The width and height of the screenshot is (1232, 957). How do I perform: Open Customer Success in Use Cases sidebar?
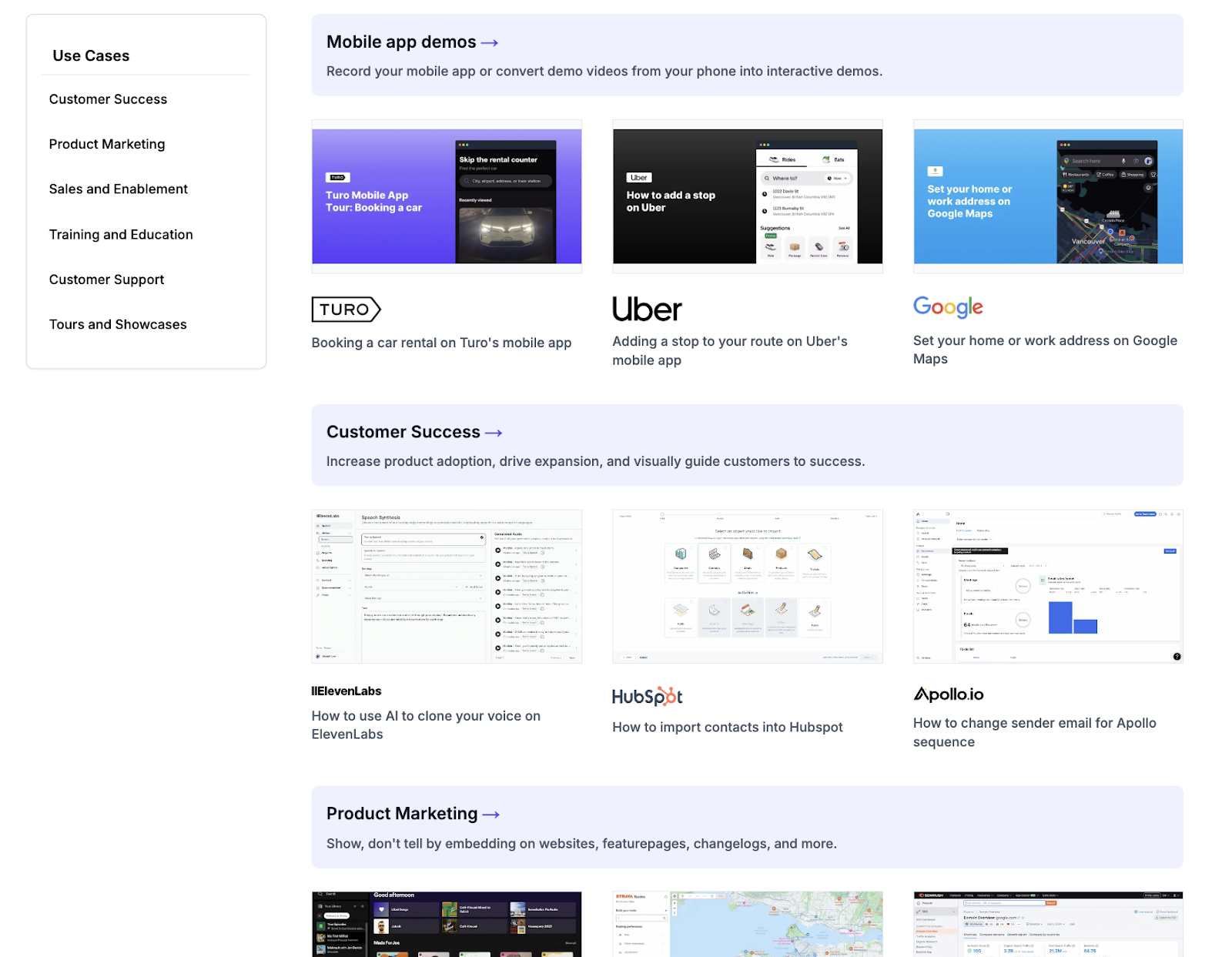(108, 99)
